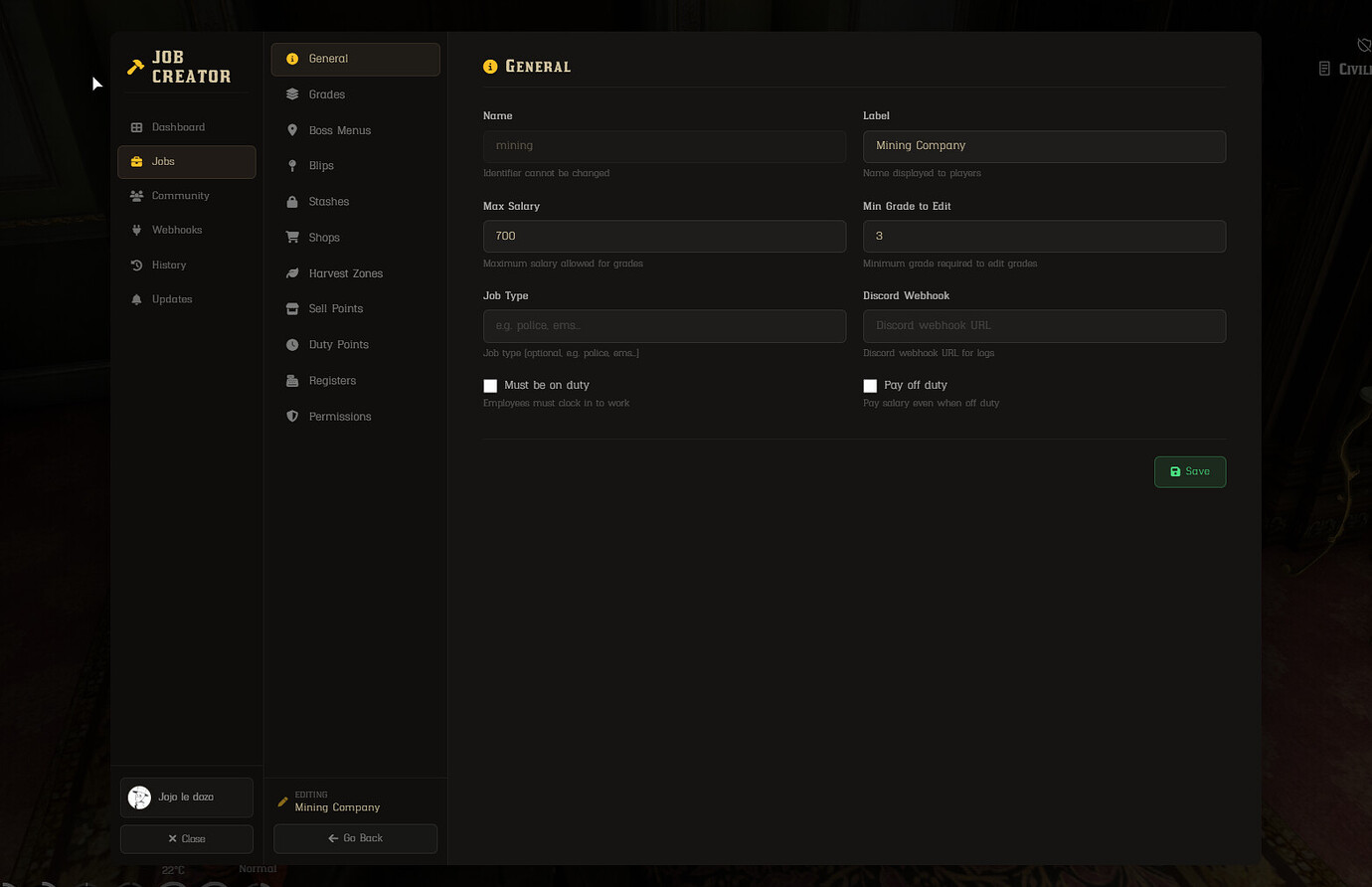
Task: Save the general job settings
Action: tap(1190, 471)
